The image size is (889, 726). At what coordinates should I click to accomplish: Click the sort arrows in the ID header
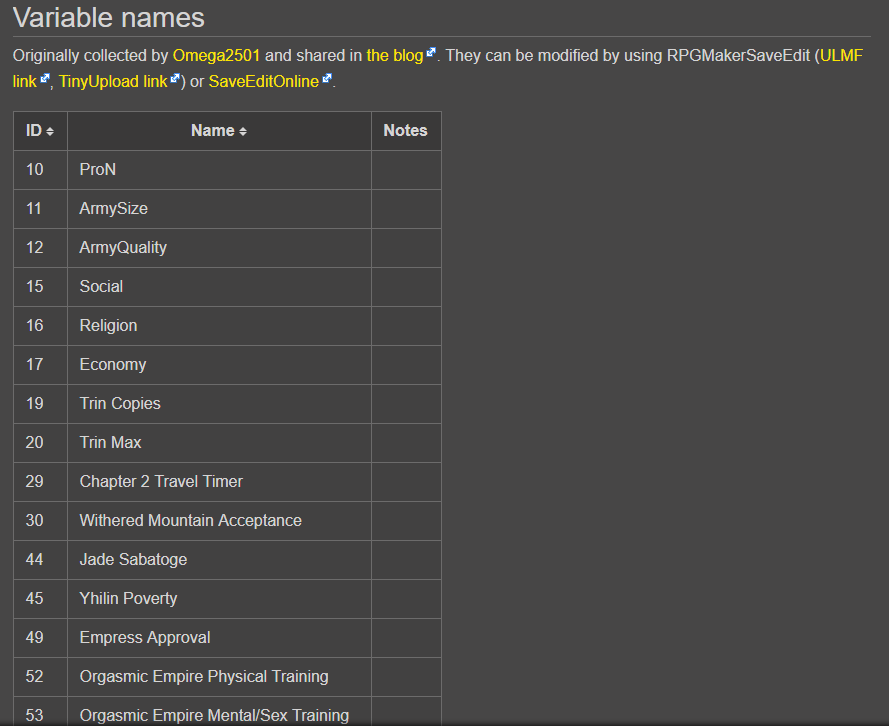[50, 132]
